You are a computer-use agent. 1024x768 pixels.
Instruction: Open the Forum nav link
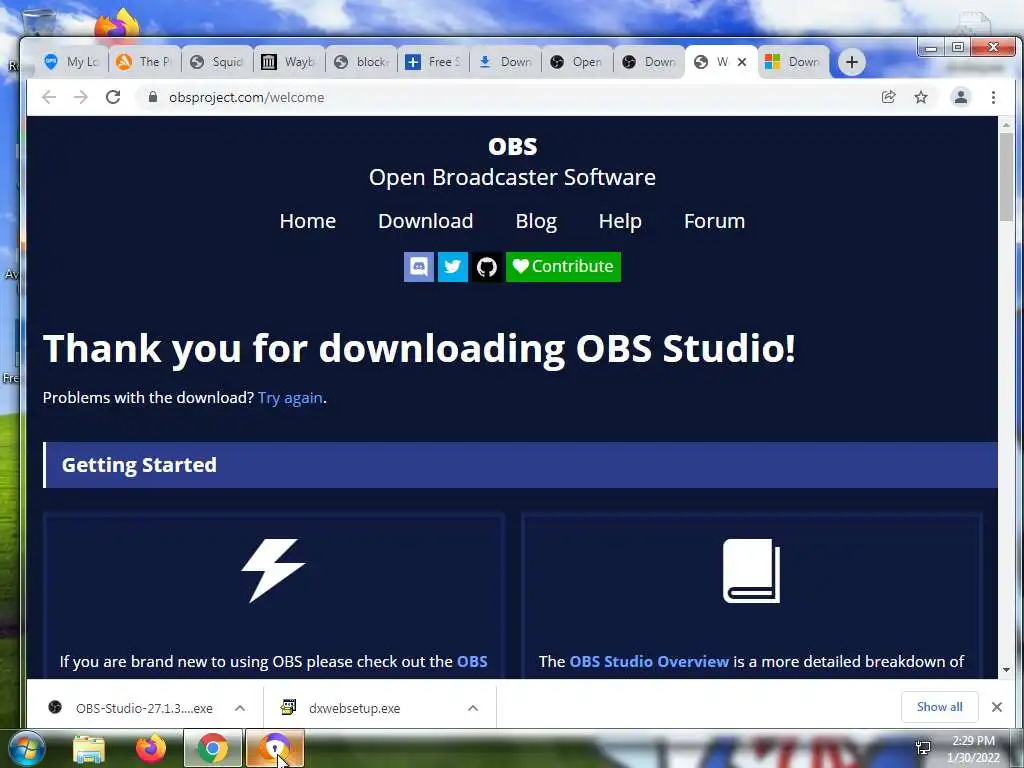tap(714, 221)
